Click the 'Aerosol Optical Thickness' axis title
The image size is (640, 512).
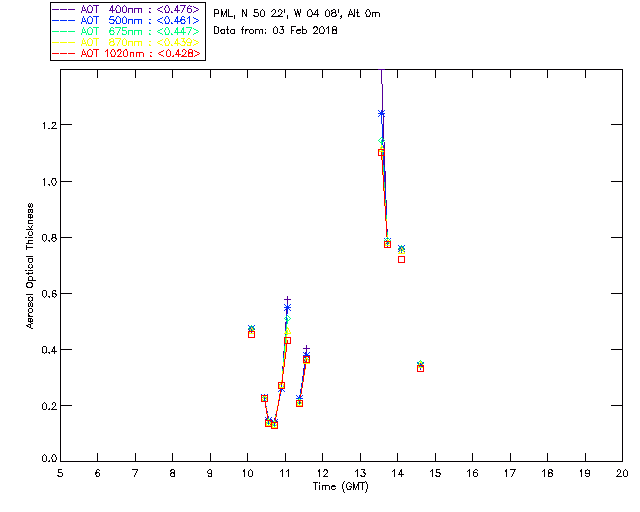click(x=30, y=266)
